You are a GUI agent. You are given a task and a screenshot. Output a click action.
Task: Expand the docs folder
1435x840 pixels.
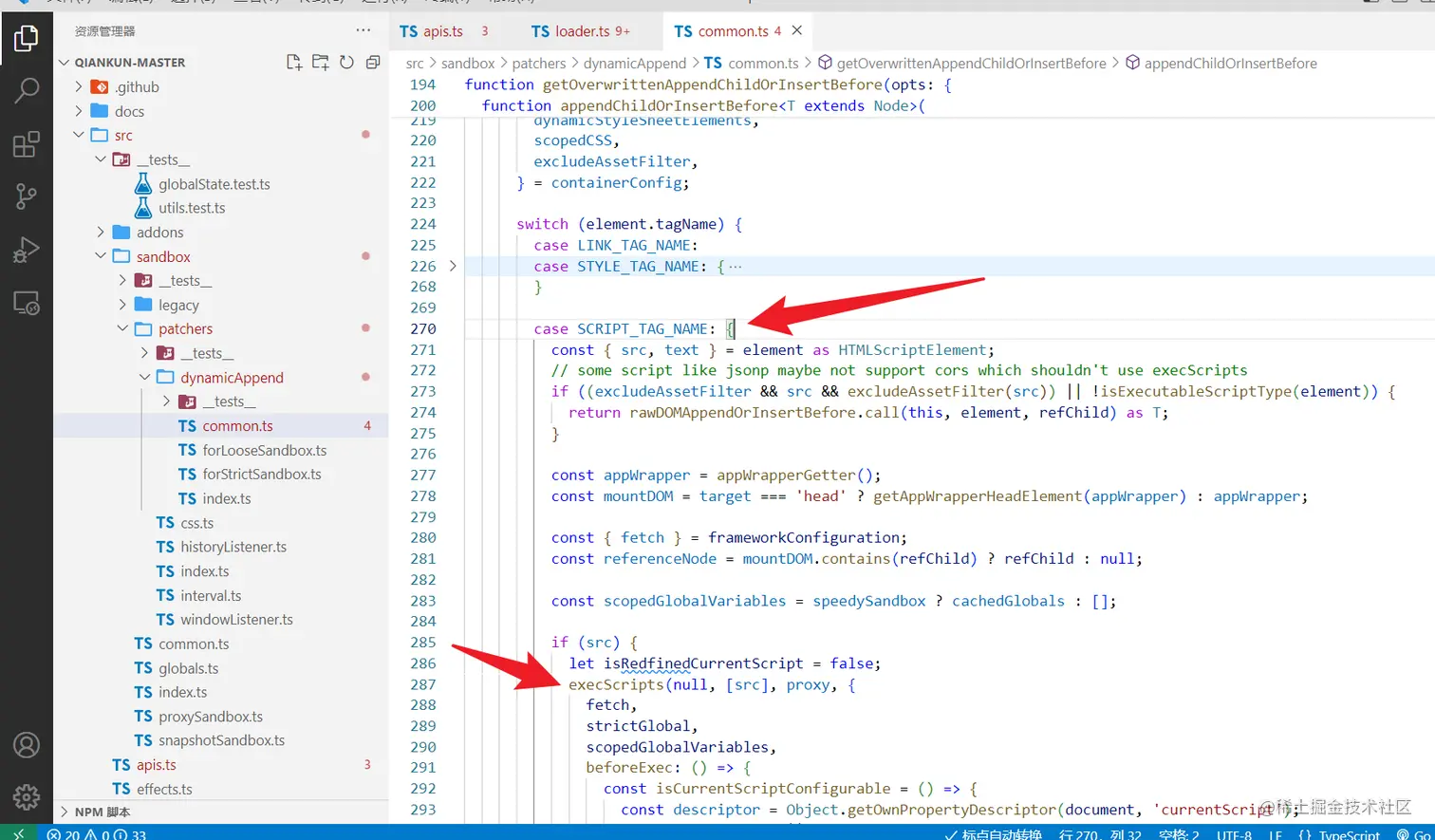click(79, 111)
